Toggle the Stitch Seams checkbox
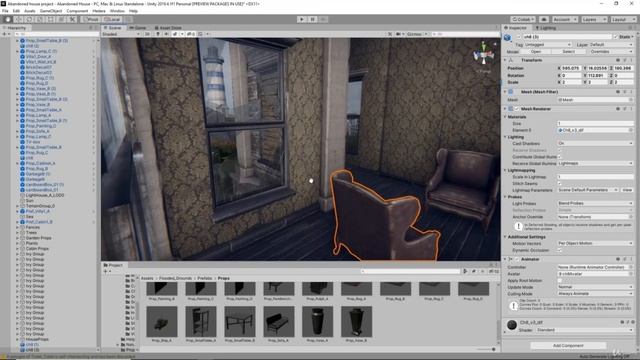The width and height of the screenshot is (640, 360). 560,184
